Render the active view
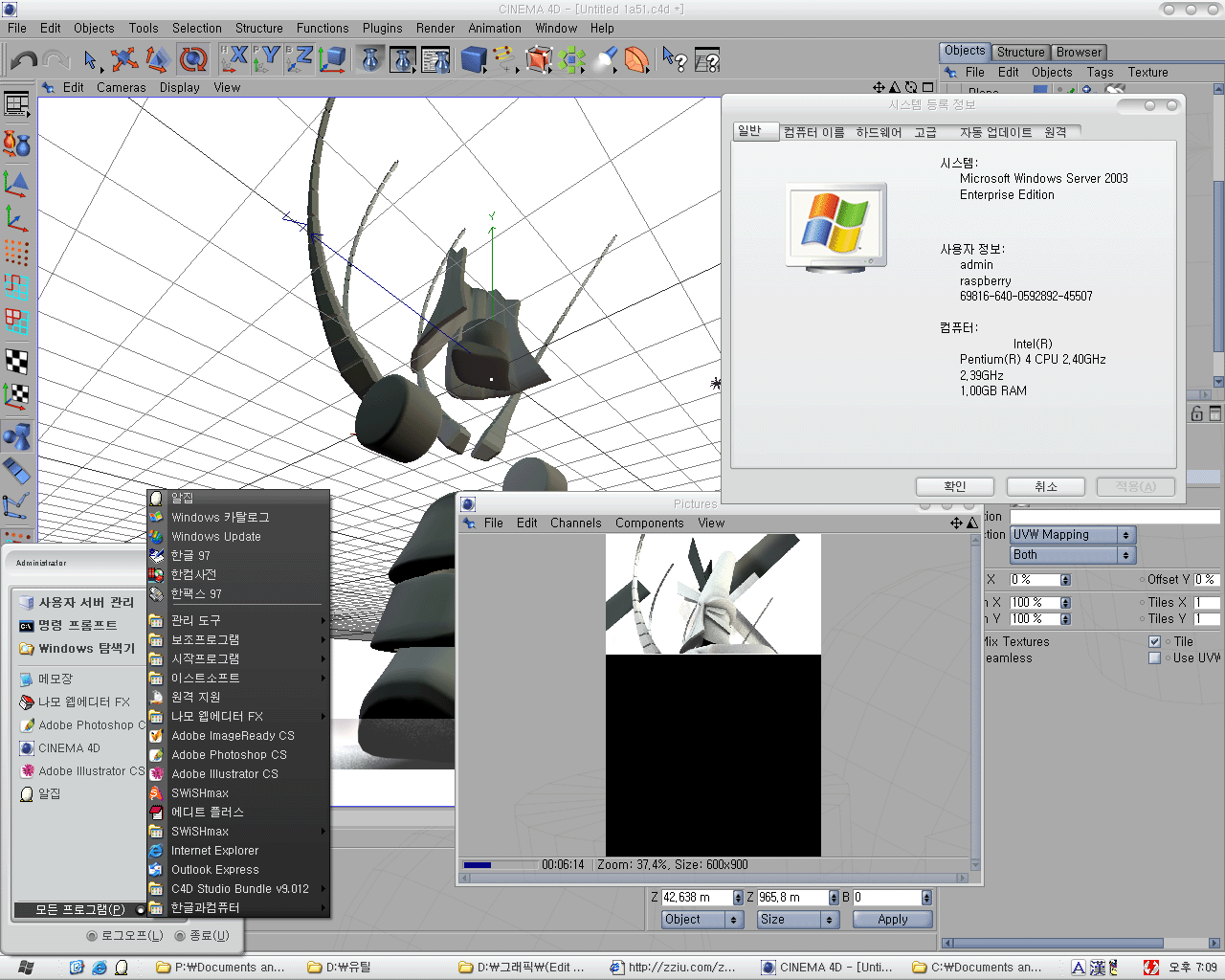 tap(370, 60)
